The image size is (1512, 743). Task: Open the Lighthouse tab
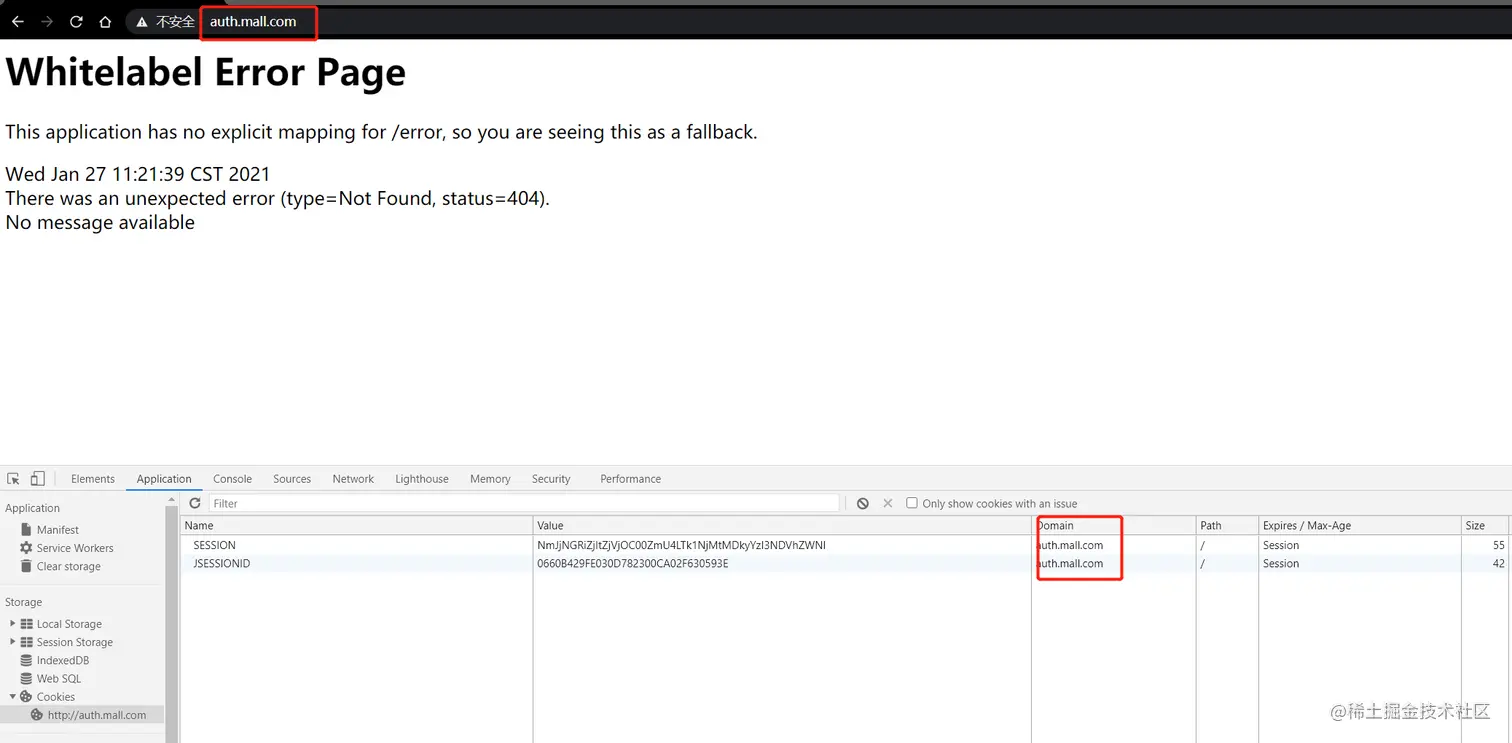click(422, 479)
